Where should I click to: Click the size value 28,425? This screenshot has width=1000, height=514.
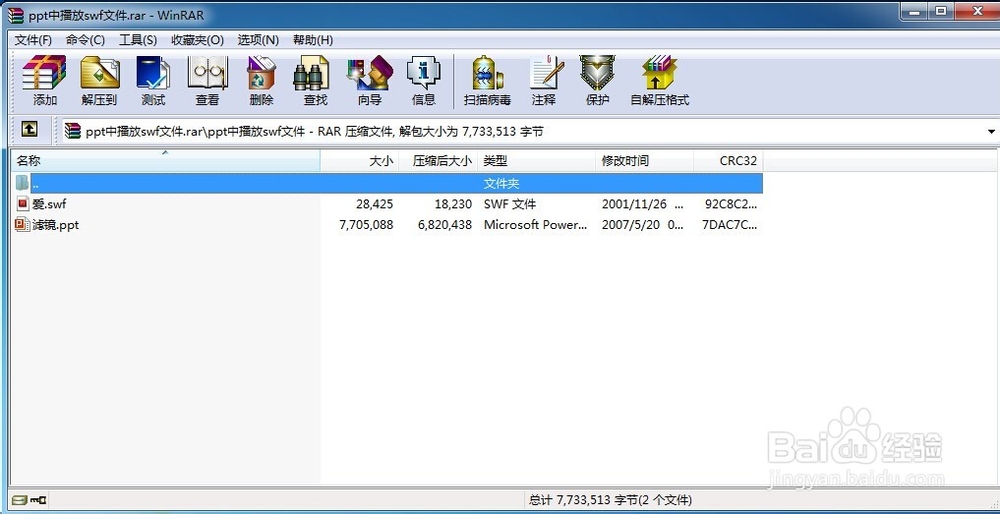pos(375,204)
